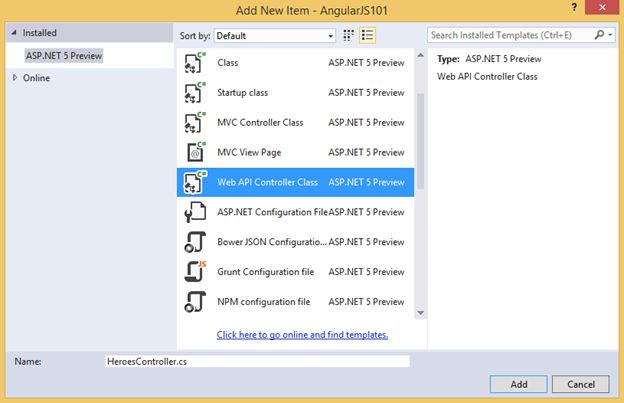Open the search options dropdown arrow
Viewport: 624px width, 403px height.
coord(610,35)
